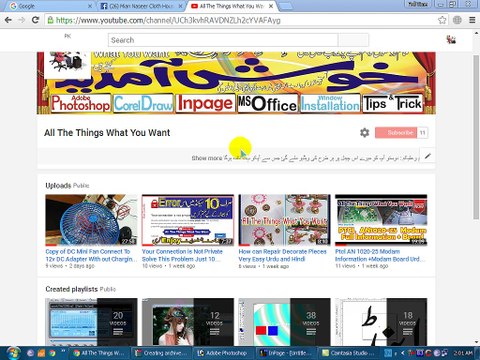Open the Error 10 connection video thumbnail
Screen dimensions: 480x360
[188, 220]
